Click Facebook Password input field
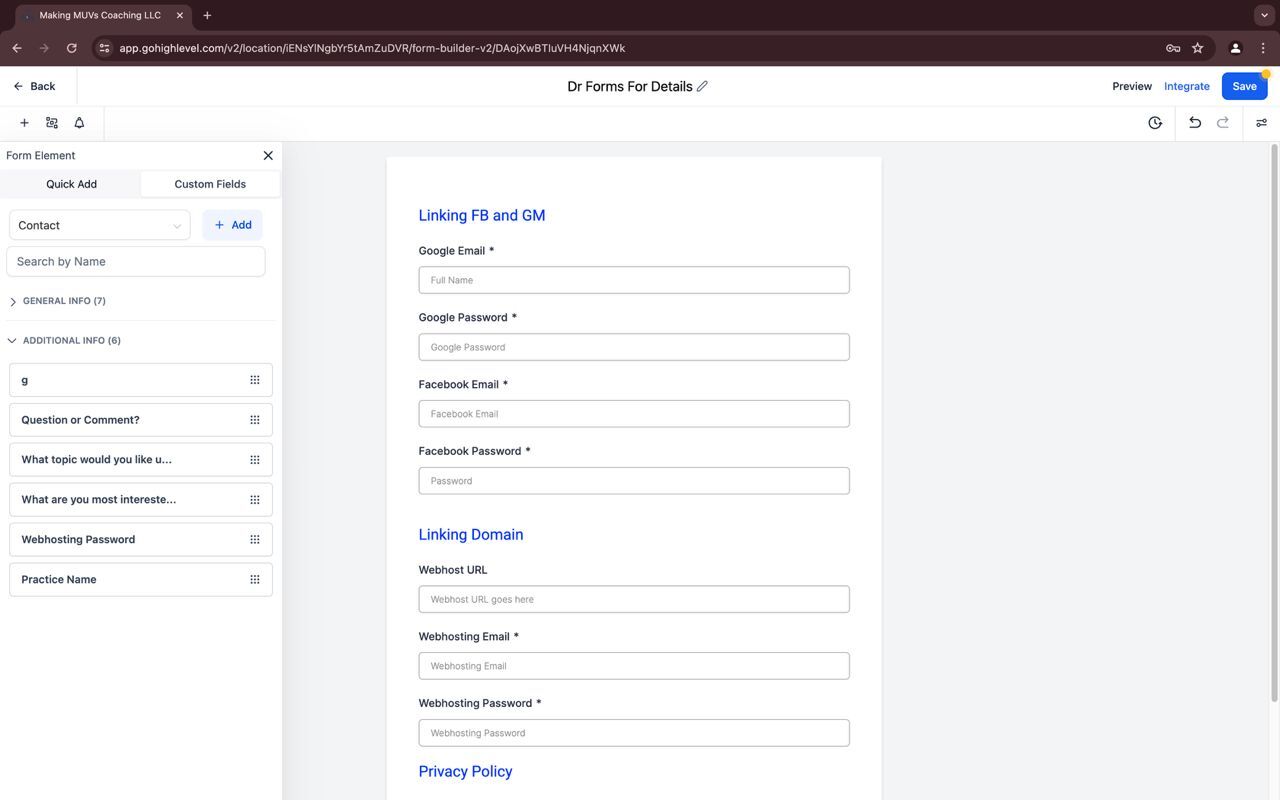 [634, 481]
